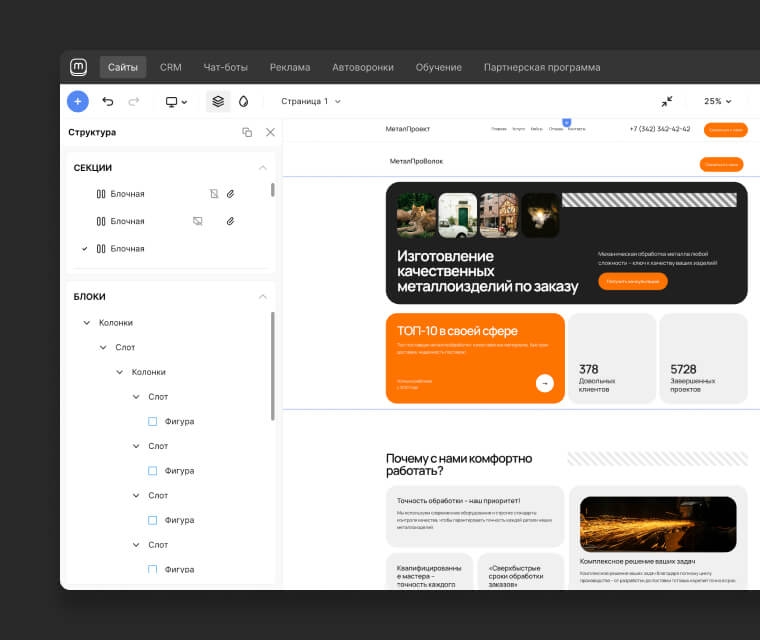Close the Структура panel
Image resolution: width=760 pixels, height=640 pixels.
pyautogui.click(x=270, y=132)
